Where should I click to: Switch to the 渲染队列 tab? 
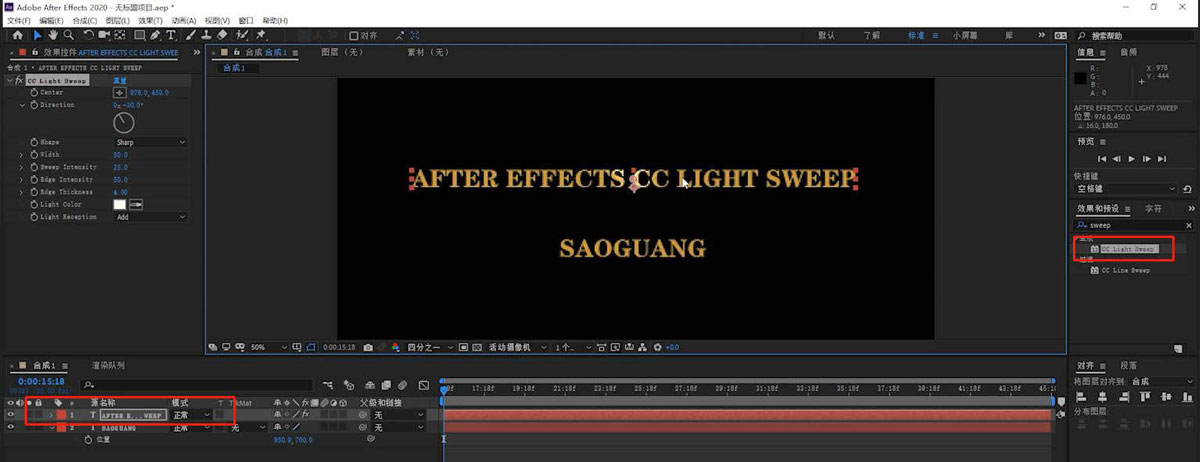108,365
